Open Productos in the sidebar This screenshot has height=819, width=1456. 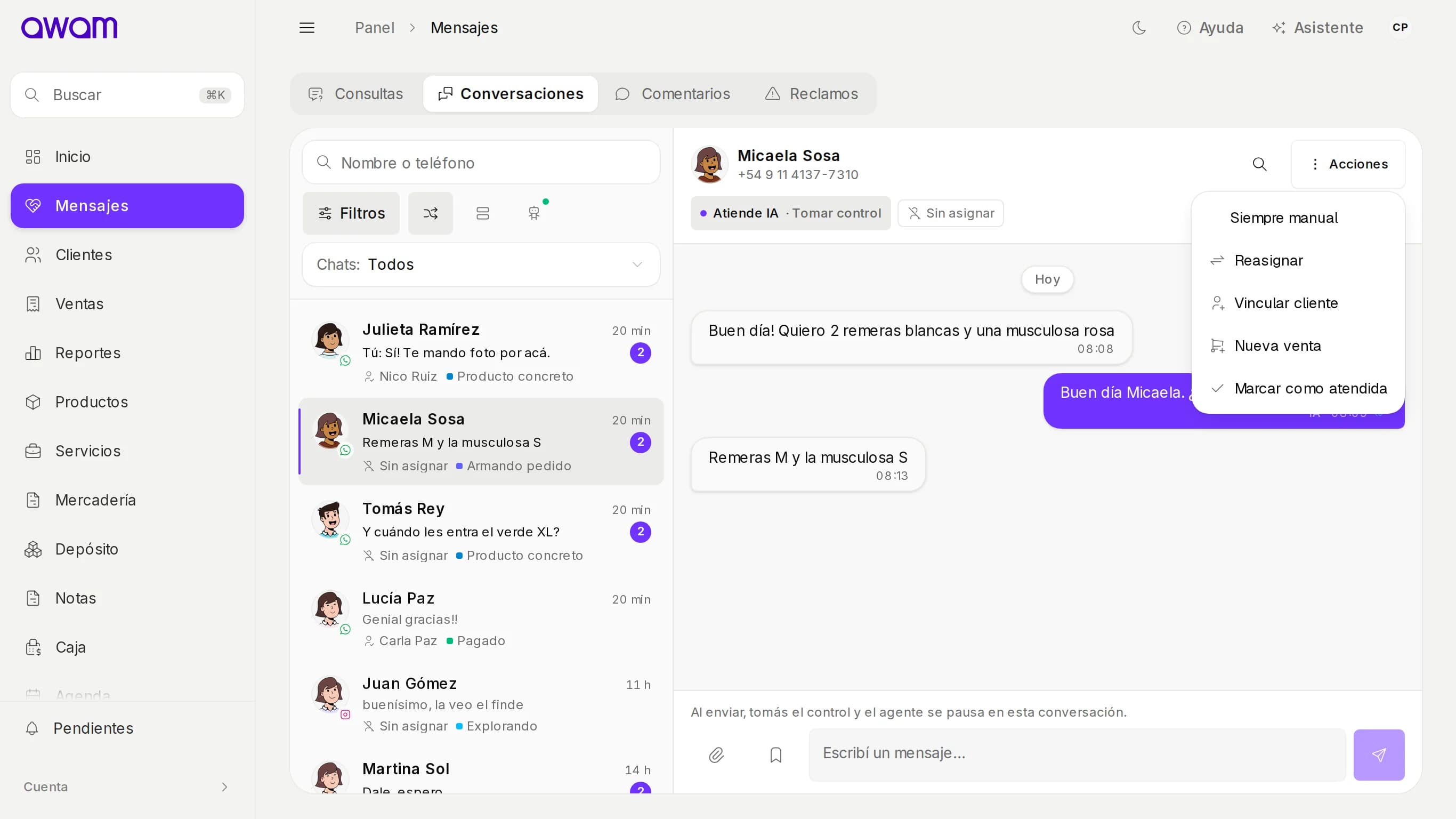[127, 402]
